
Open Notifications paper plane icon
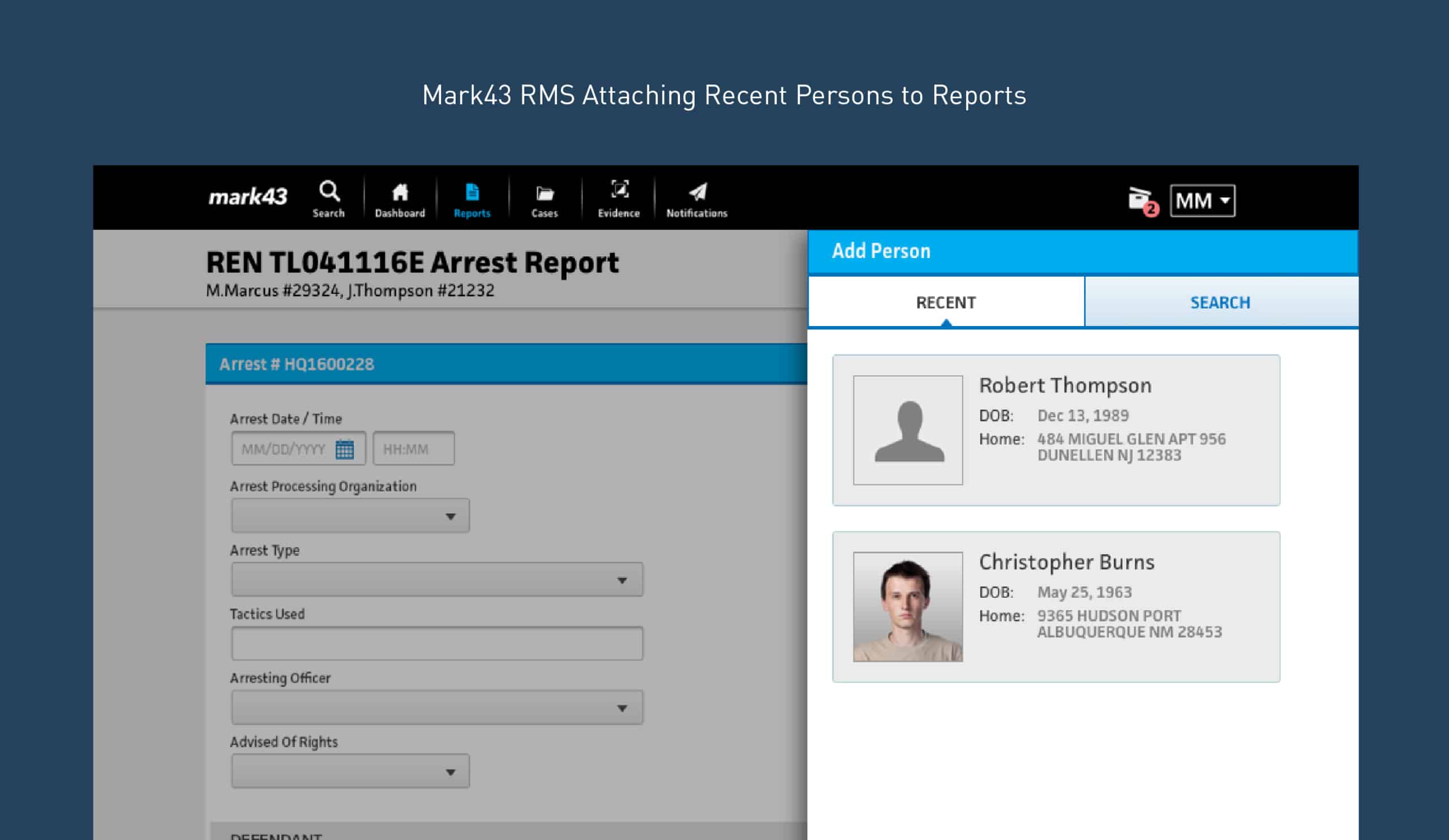coord(697,192)
